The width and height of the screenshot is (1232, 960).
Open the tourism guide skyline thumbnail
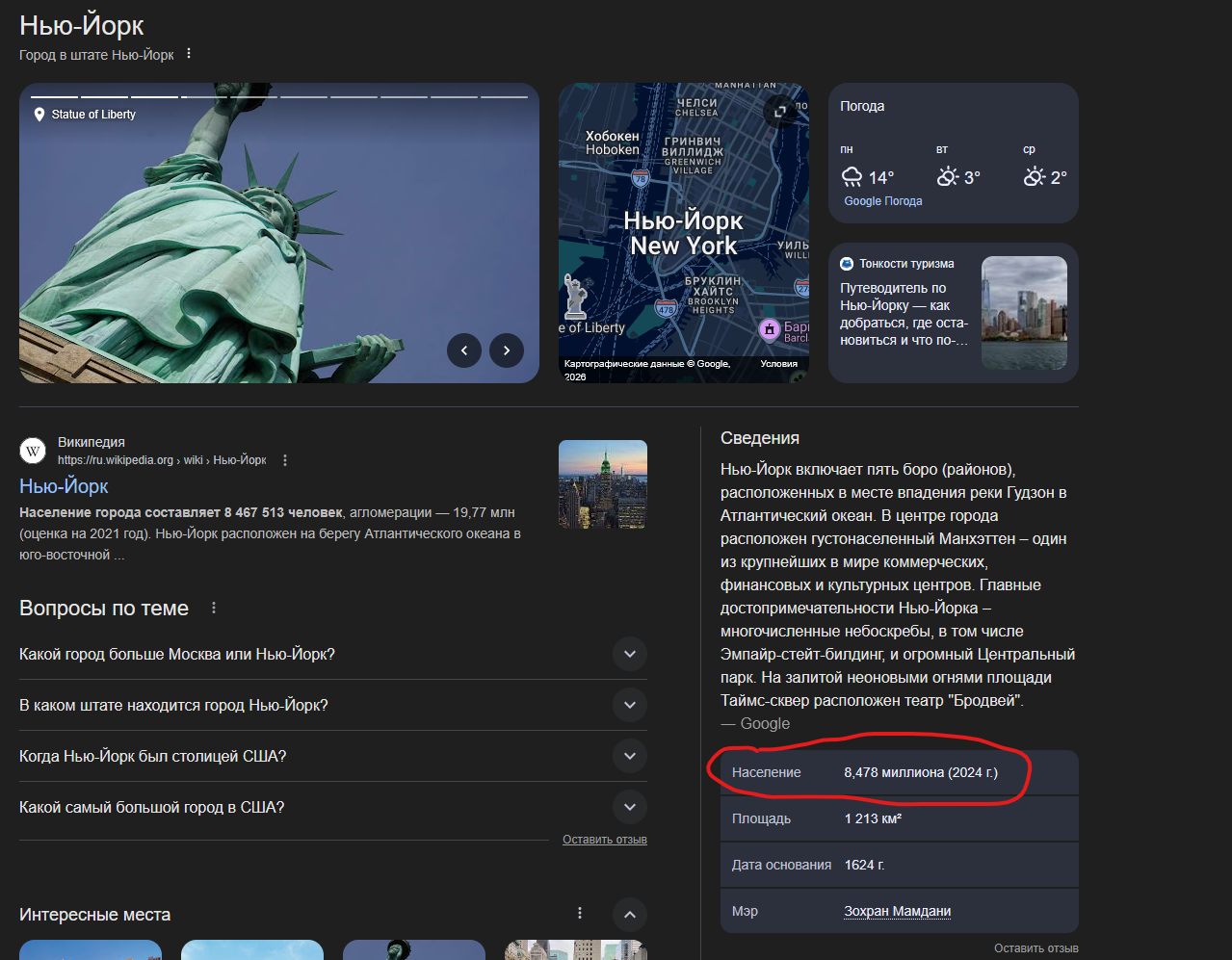tap(1024, 313)
